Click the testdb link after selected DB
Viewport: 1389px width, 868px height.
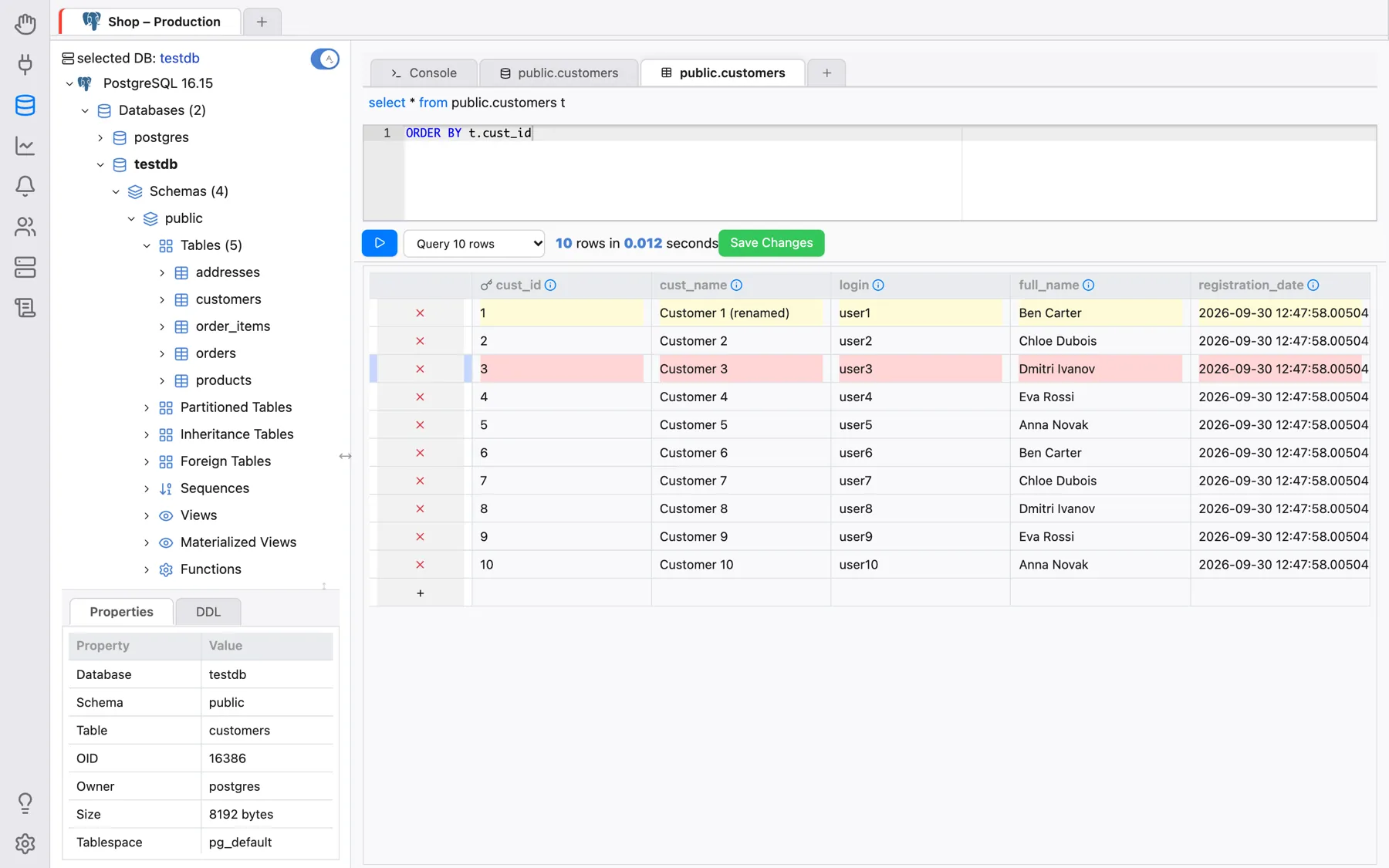tap(180, 58)
